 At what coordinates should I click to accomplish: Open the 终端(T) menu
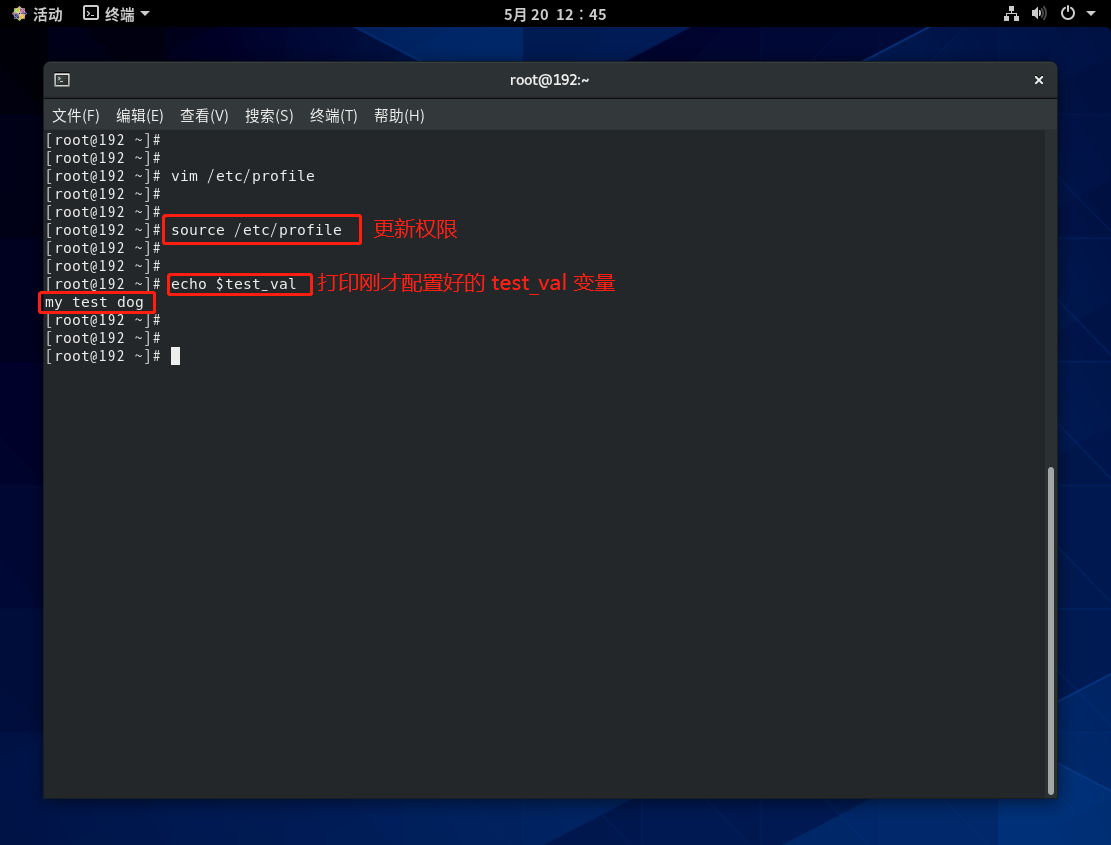click(x=333, y=116)
